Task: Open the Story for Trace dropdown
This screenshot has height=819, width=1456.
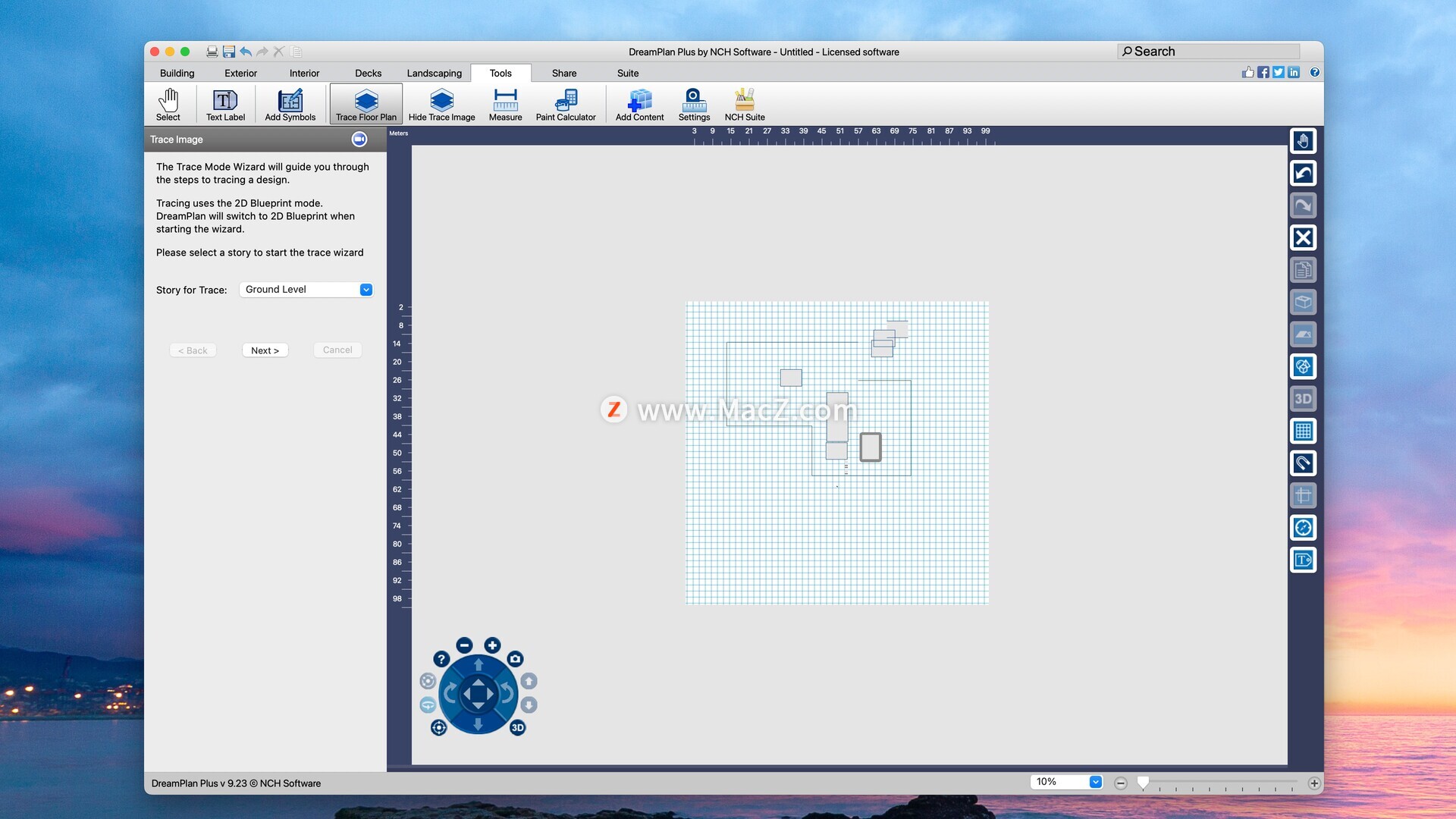Action: [x=306, y=290]
